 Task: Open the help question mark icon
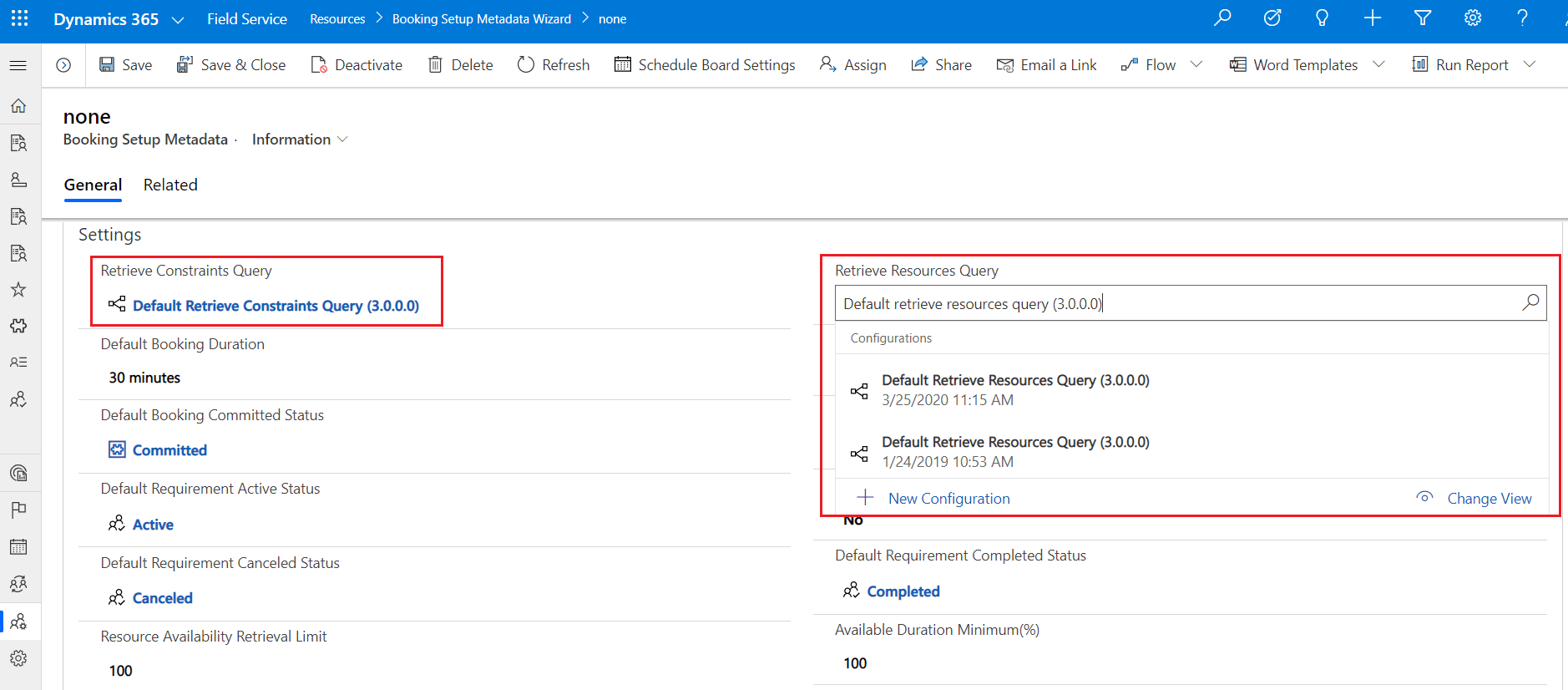tap(1523, 18)
